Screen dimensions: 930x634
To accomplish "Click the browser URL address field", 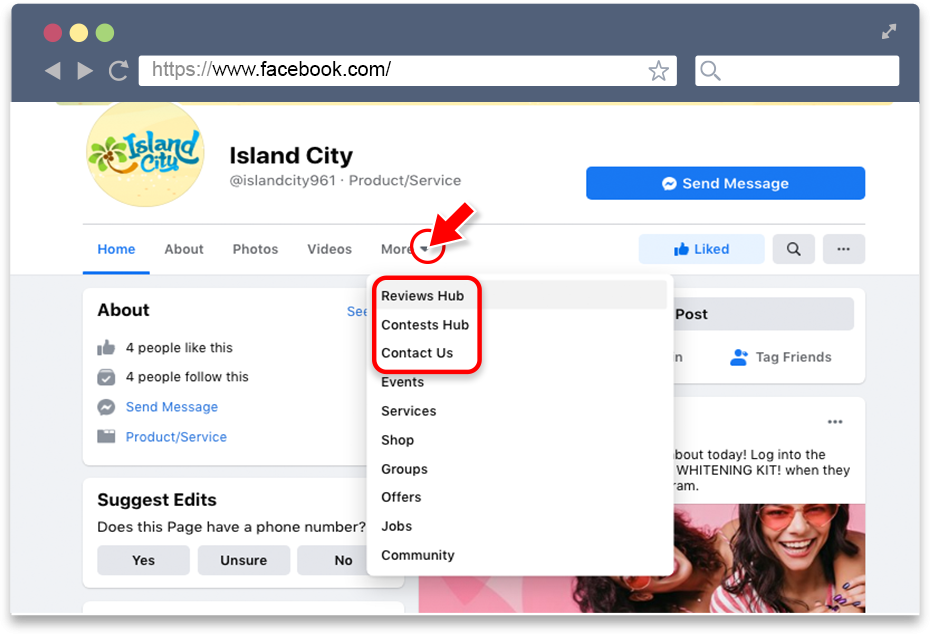I will 407,71.
